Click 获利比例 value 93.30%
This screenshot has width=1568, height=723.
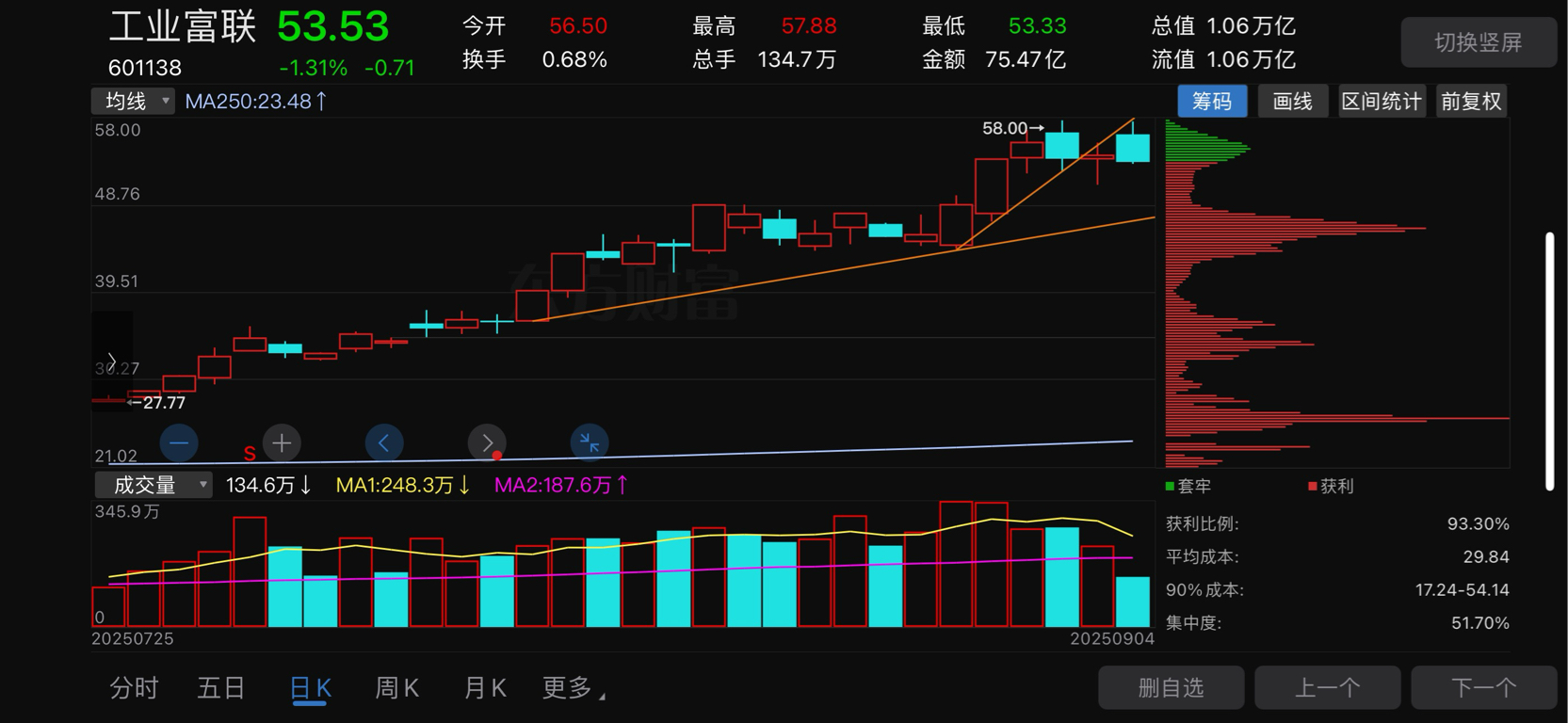point(1478,523)
